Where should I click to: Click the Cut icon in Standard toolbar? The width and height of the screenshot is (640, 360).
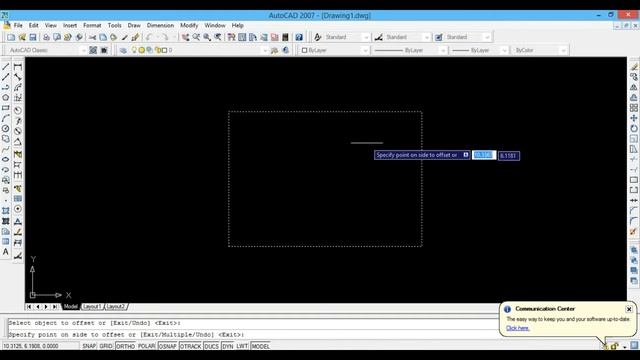[x=92, y=37]
